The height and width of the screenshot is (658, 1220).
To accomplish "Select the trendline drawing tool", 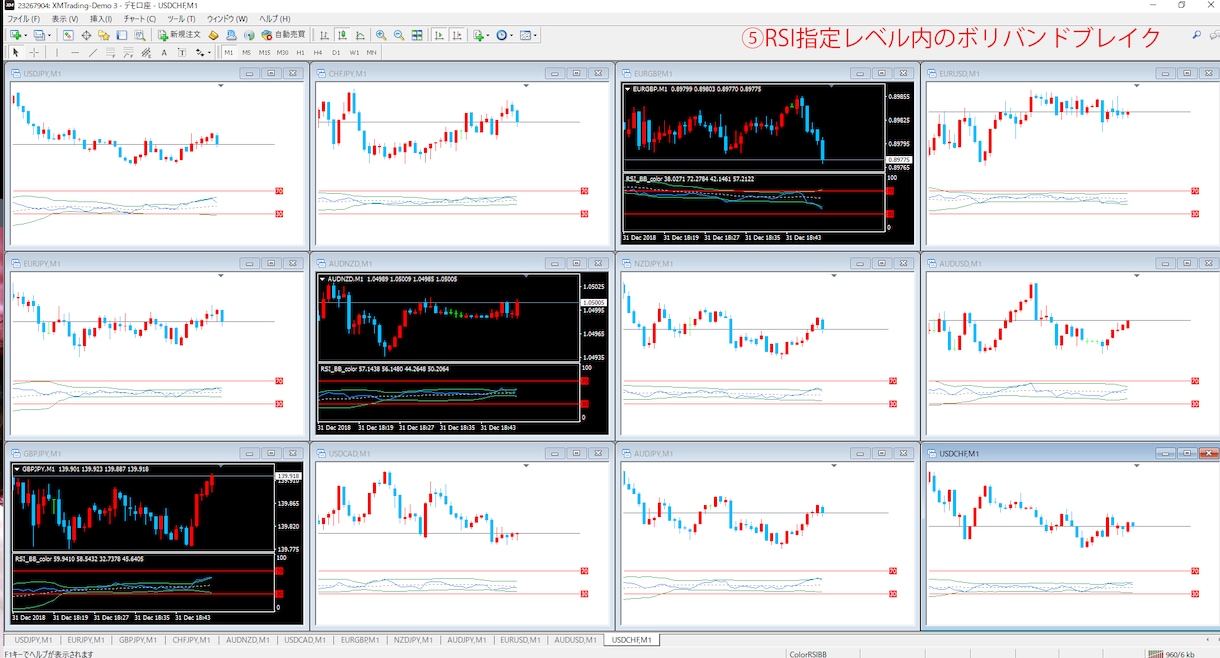I will click(93, 52).
